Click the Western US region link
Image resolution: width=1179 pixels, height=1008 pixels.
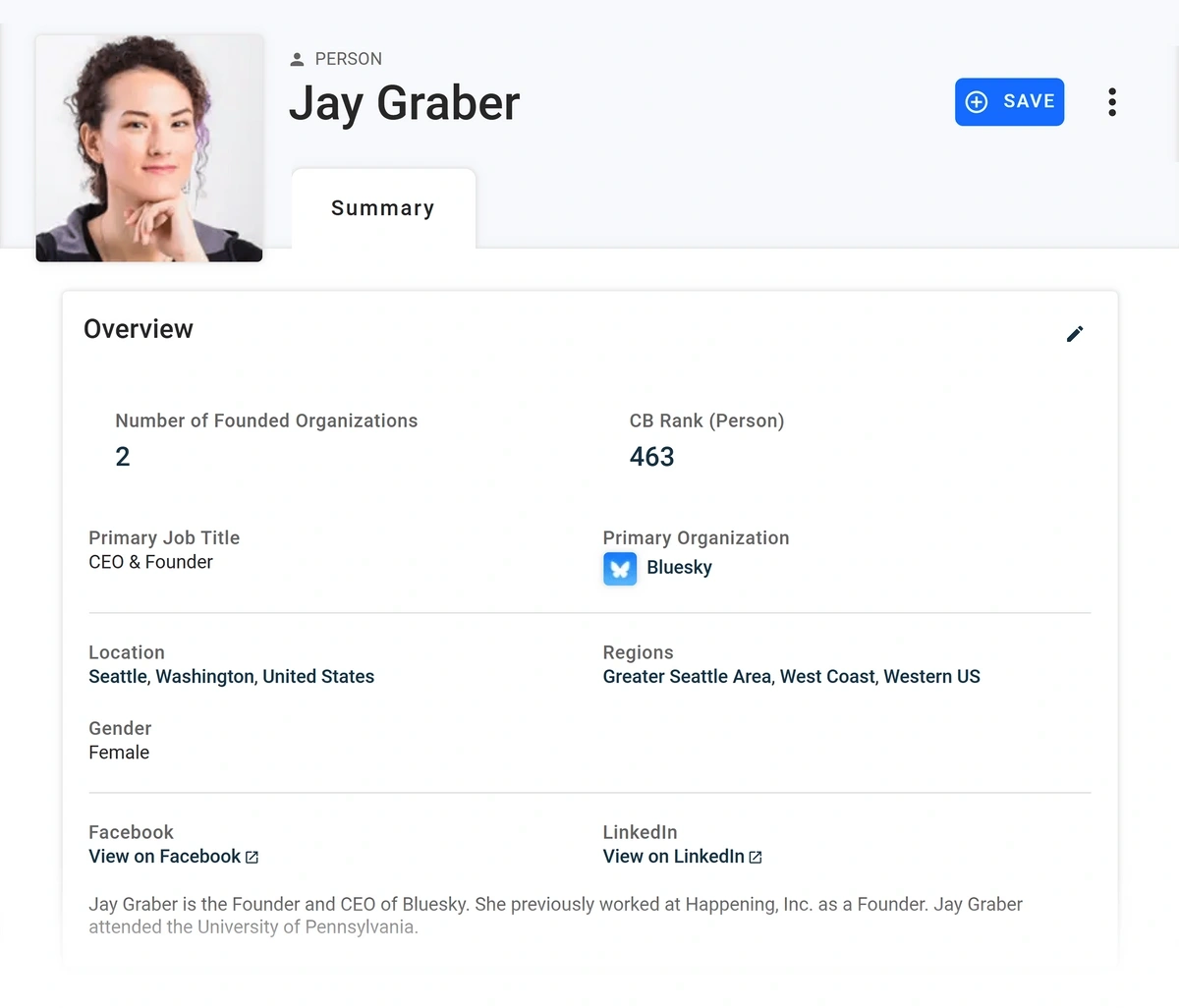pos(931,676)
